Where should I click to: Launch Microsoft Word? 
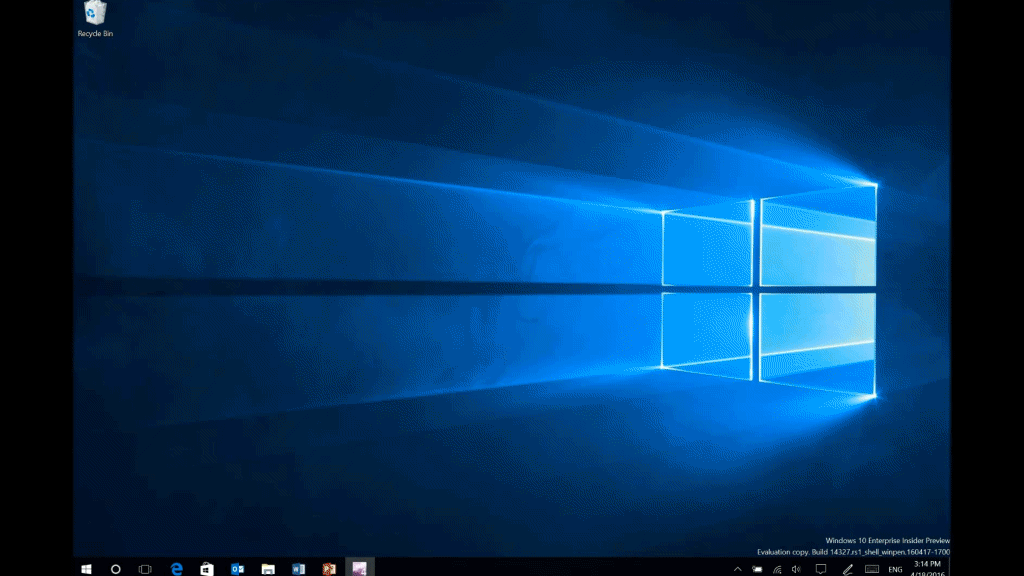point(297,568)
